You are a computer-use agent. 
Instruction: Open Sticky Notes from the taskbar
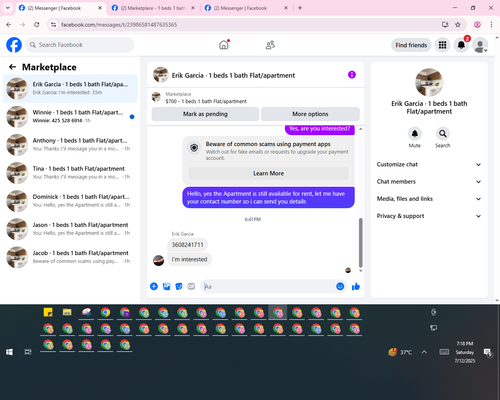[x=48, y=312]
